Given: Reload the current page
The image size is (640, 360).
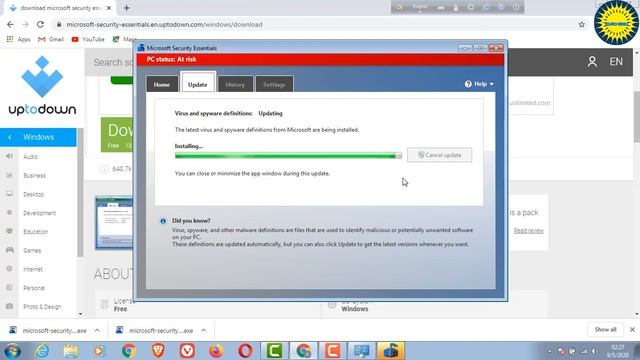Looking at the screenshot, I should 40,24.
